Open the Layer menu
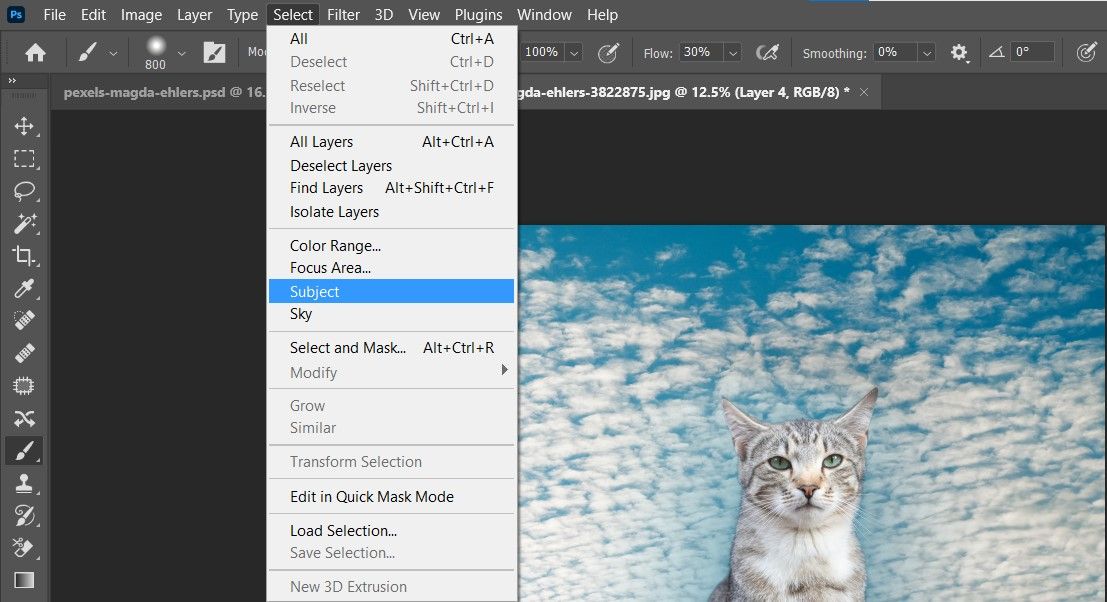 [194, 15]
